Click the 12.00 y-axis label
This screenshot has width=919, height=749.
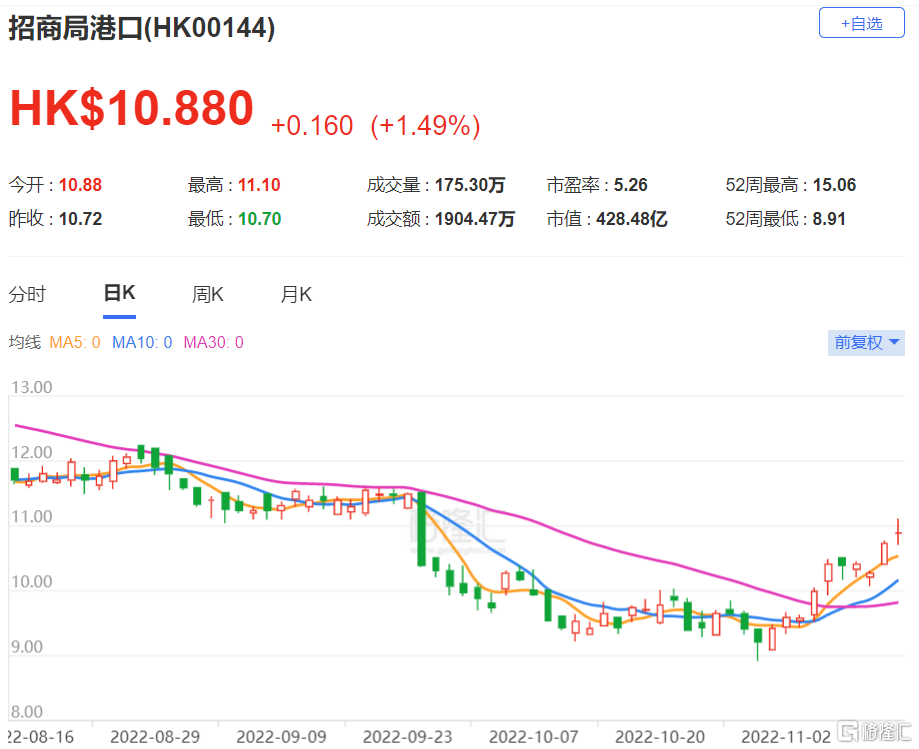tap(32, 452)
